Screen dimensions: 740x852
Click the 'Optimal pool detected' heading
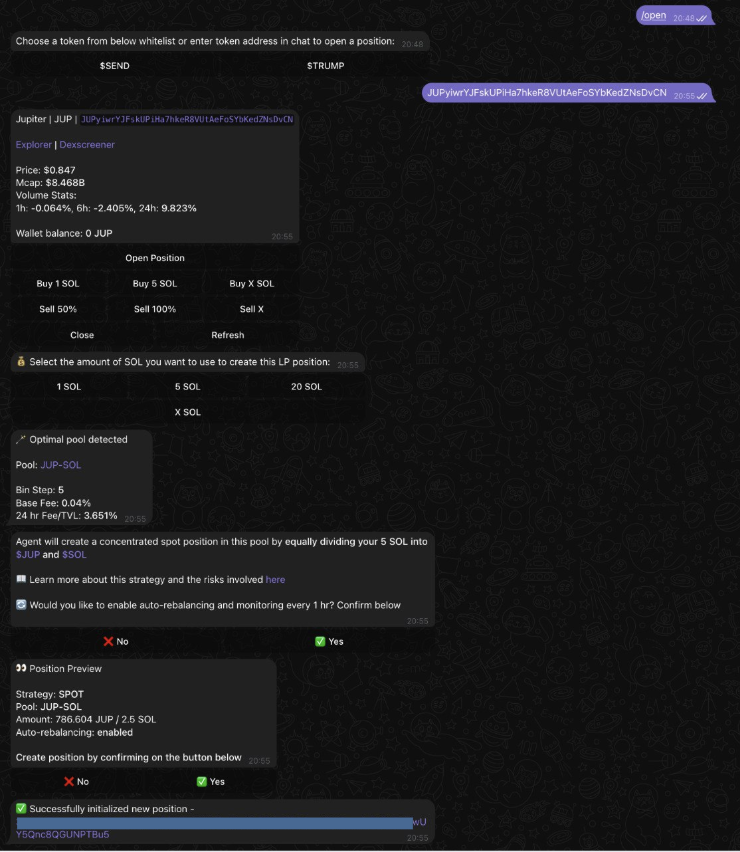click(78, 440)
